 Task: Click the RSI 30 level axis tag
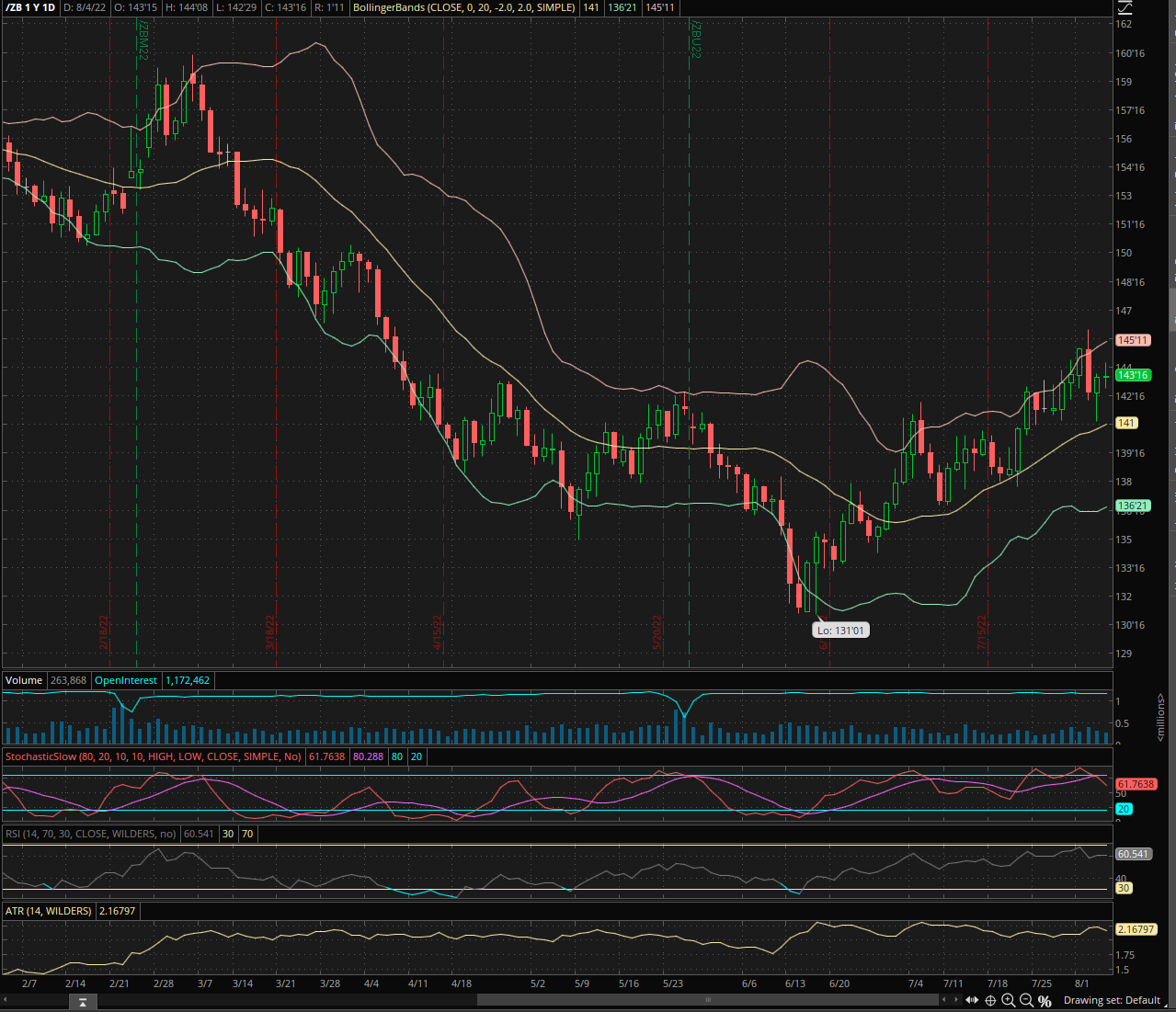pos(1124,888)
